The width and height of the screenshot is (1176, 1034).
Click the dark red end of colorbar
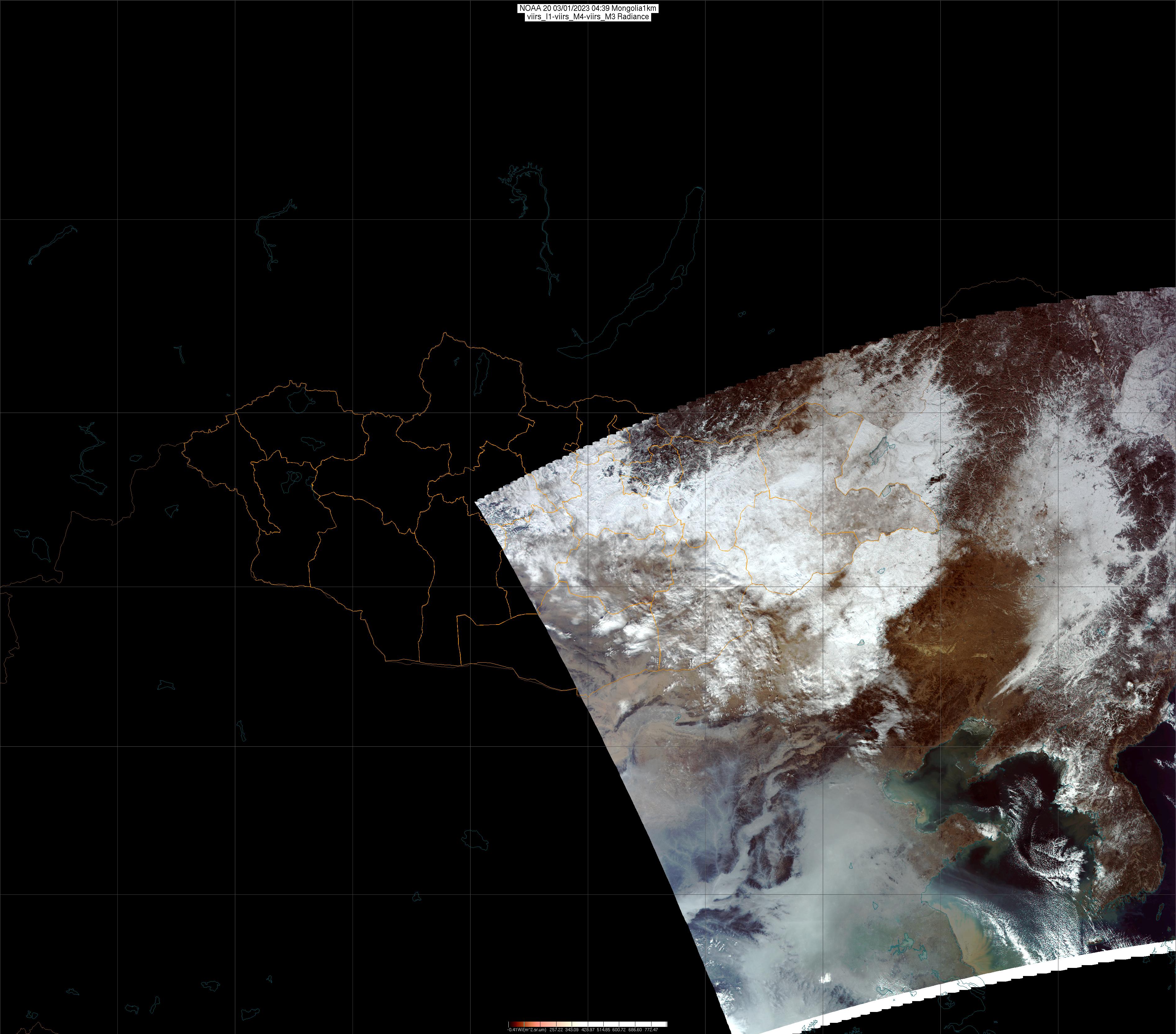click(511, 1024)
